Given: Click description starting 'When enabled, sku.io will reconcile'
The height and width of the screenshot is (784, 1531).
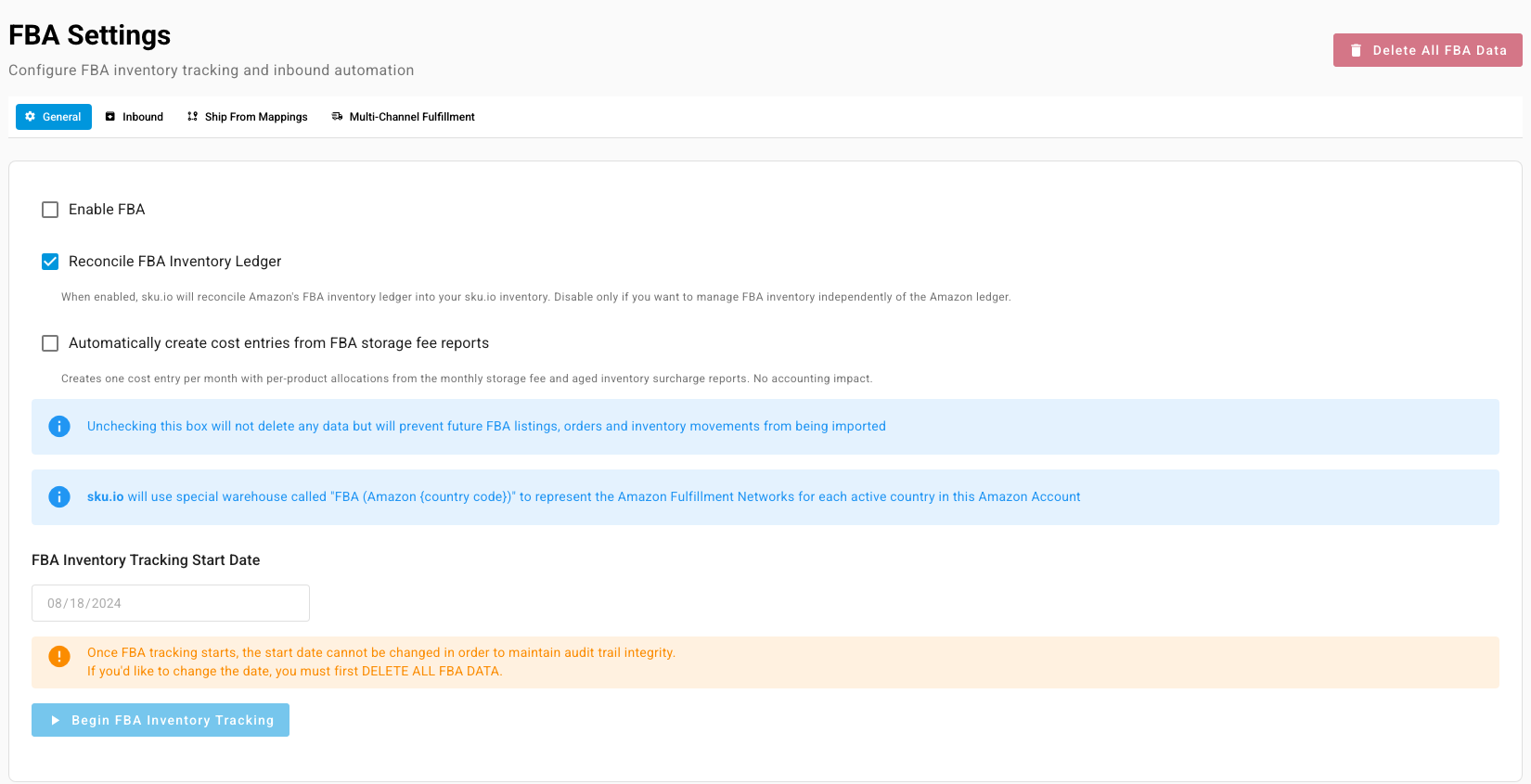Looking at the screenshot, I should pos(536,297).
